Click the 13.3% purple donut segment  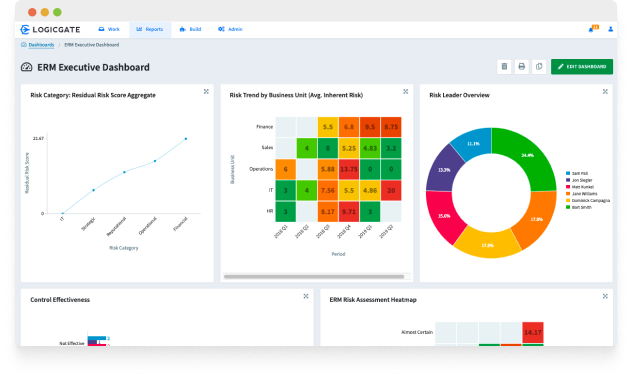click(444, 170)
